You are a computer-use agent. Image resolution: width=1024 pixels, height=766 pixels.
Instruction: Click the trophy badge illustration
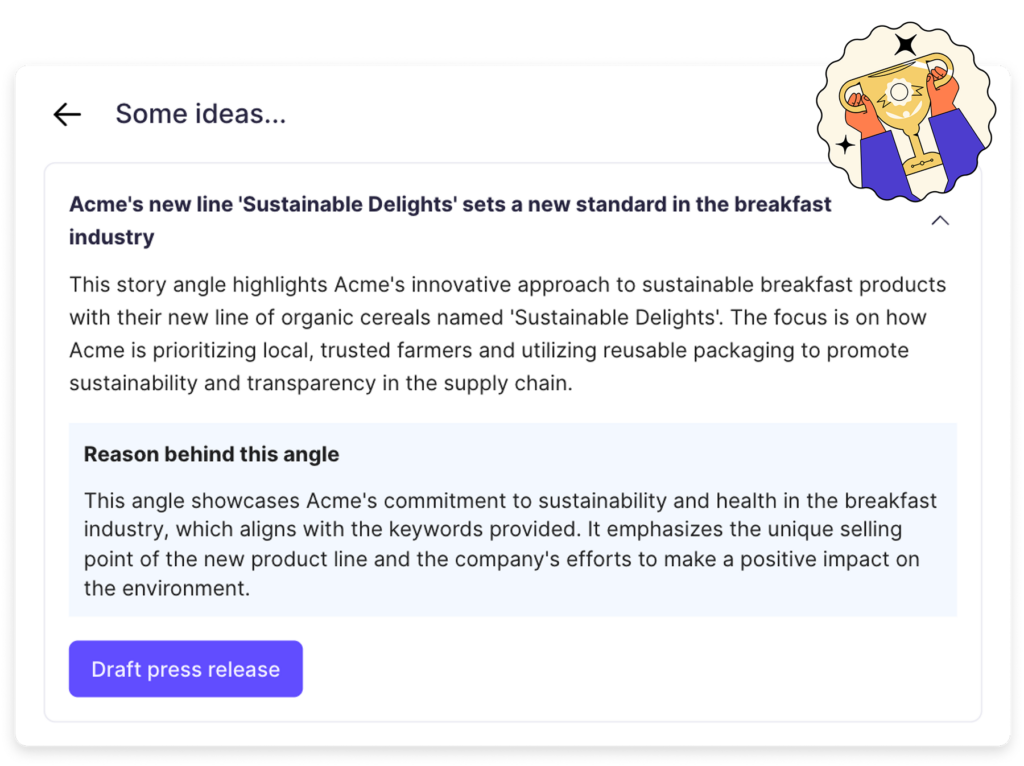click(906, 112)
